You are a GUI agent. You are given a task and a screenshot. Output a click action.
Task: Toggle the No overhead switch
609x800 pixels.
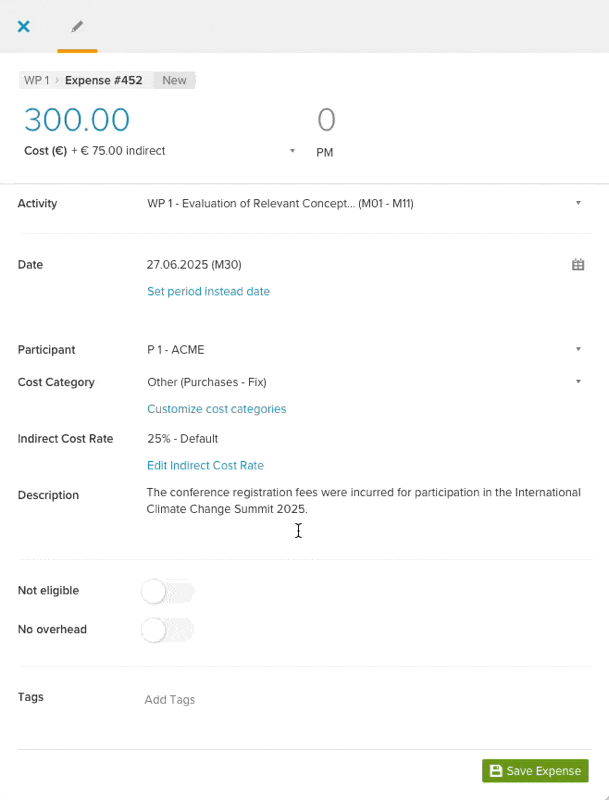(x=168, y=630)
